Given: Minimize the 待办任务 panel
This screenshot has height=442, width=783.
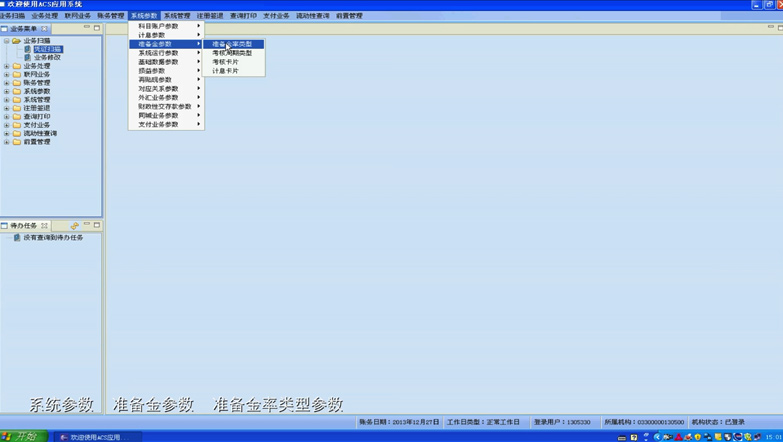Looking at the screenshot, I should [x=87, y=226].
